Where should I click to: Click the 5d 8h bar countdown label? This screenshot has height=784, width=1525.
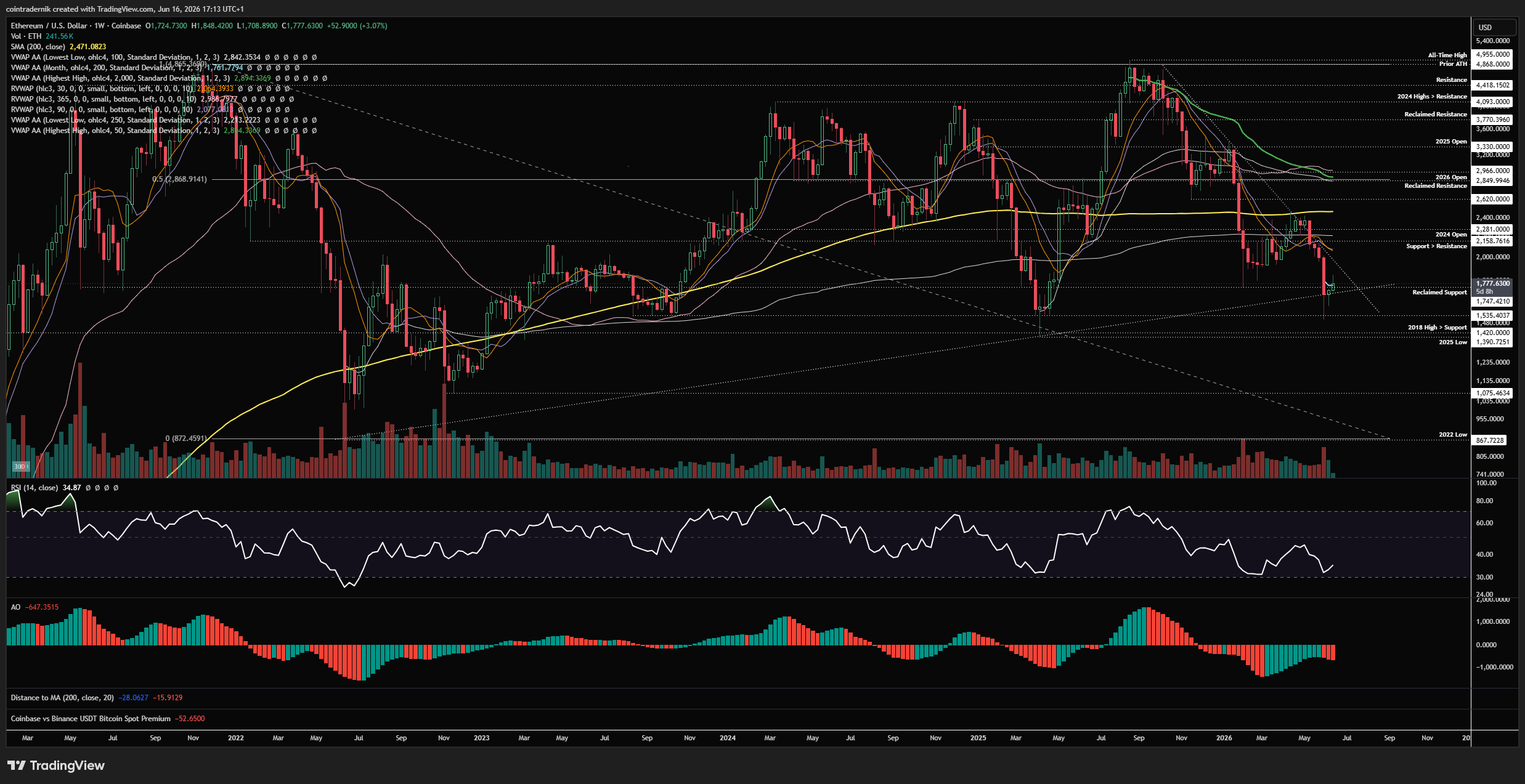tap(1484, 292)
